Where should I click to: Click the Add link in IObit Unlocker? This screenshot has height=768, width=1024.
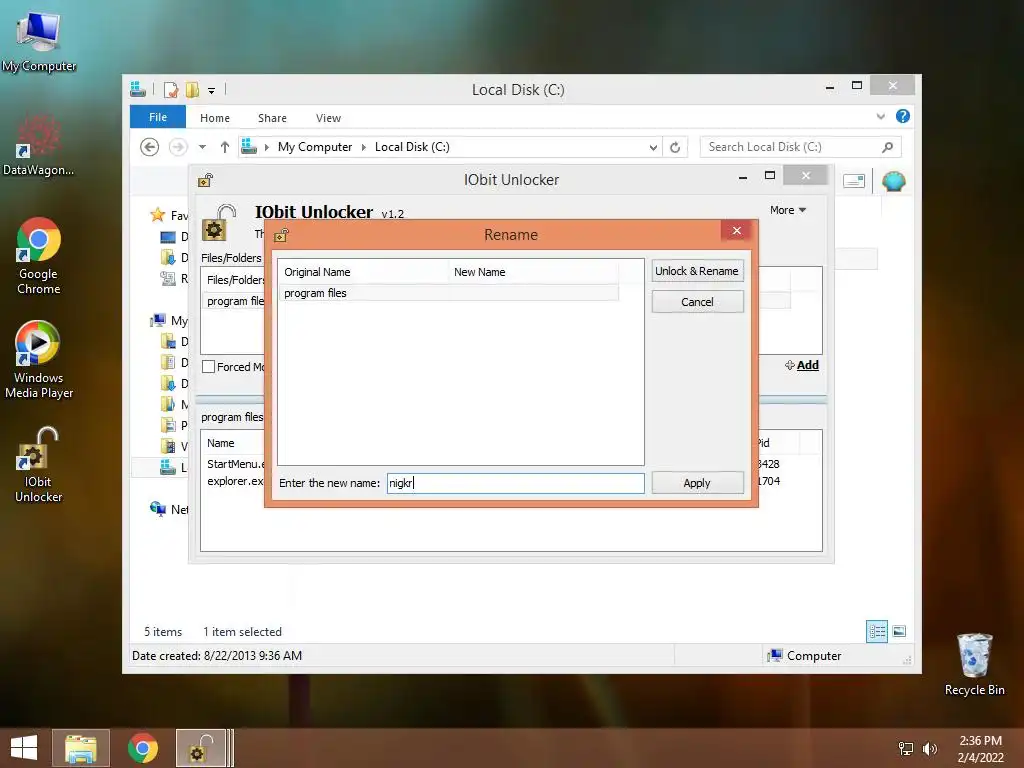802,365
